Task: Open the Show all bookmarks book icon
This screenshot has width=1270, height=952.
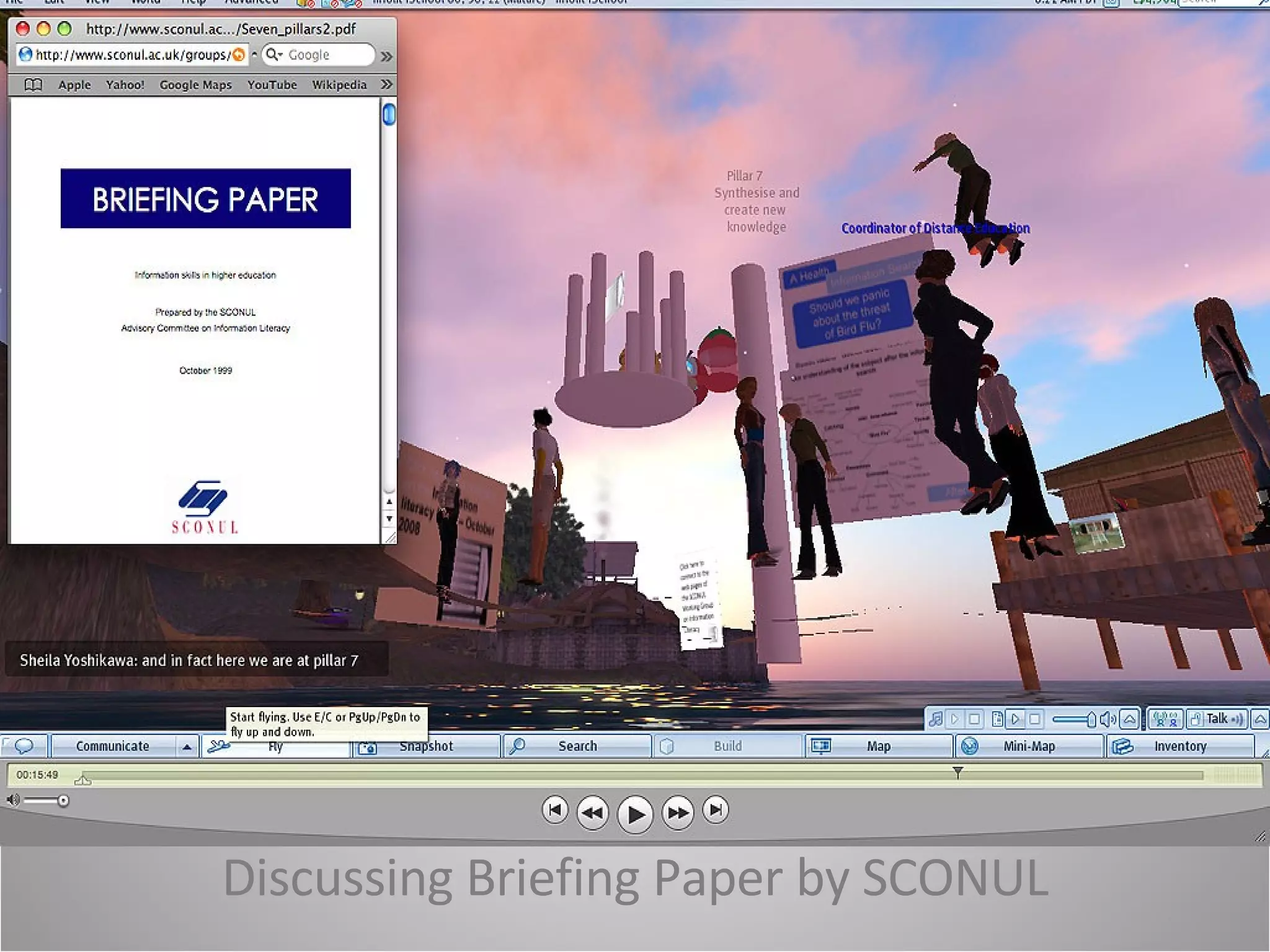Action: [33, 85]
